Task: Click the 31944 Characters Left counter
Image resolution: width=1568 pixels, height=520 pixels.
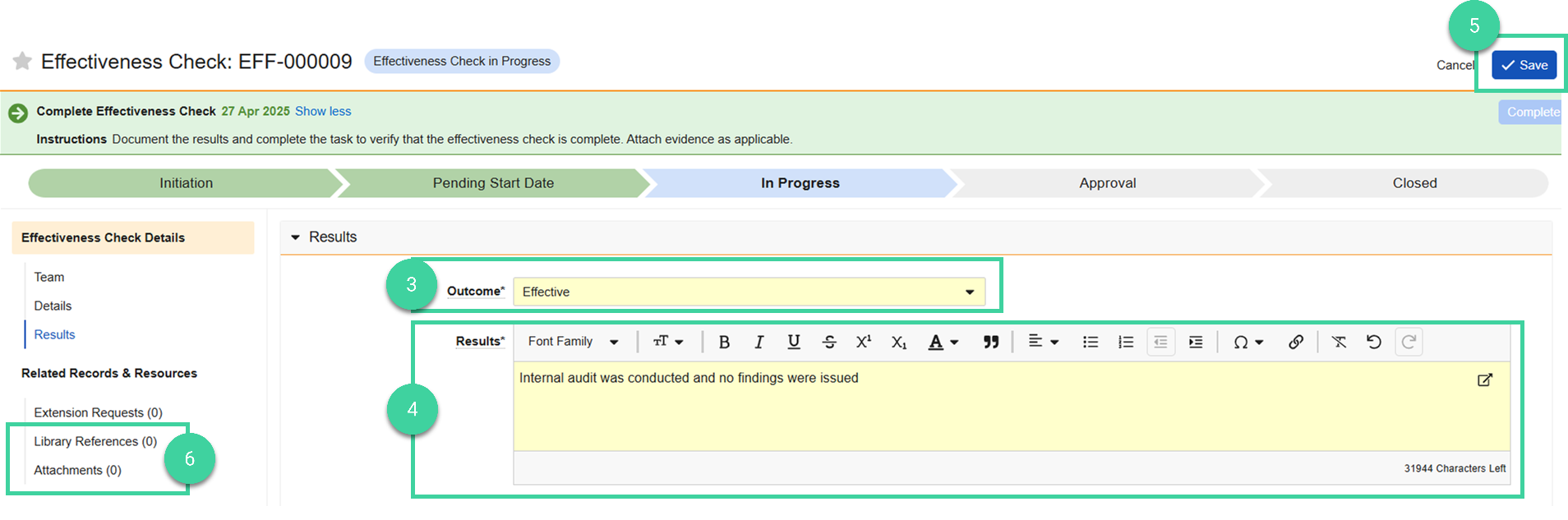Action: click(1455, 468)
